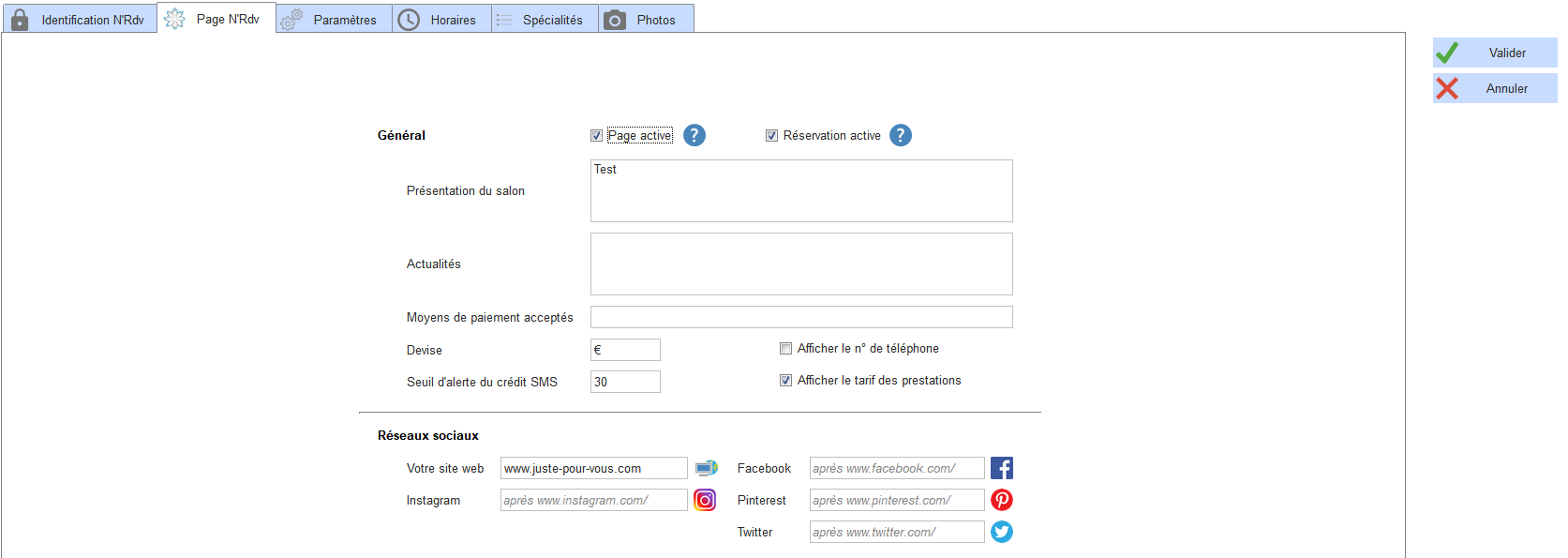Open help for Page active

pyautogui.click(x=694, y=135)
